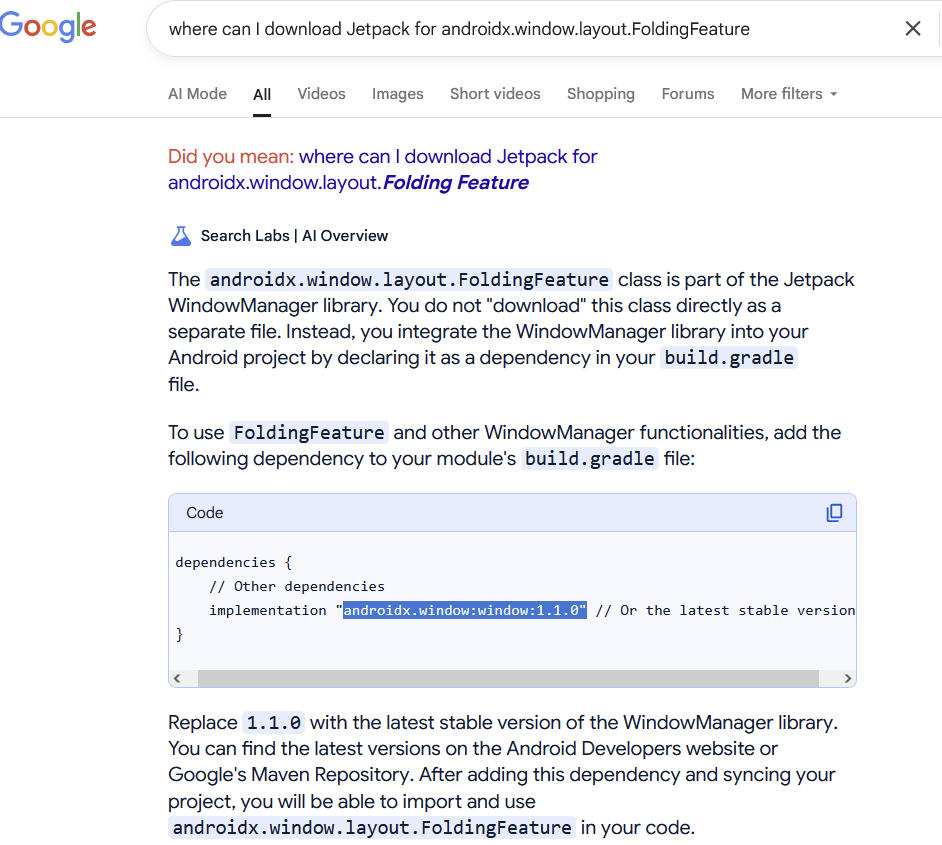Select the Shopping tab
Image resolution: width=942 pixels, height=845 pixels.
tap(600, 94)
